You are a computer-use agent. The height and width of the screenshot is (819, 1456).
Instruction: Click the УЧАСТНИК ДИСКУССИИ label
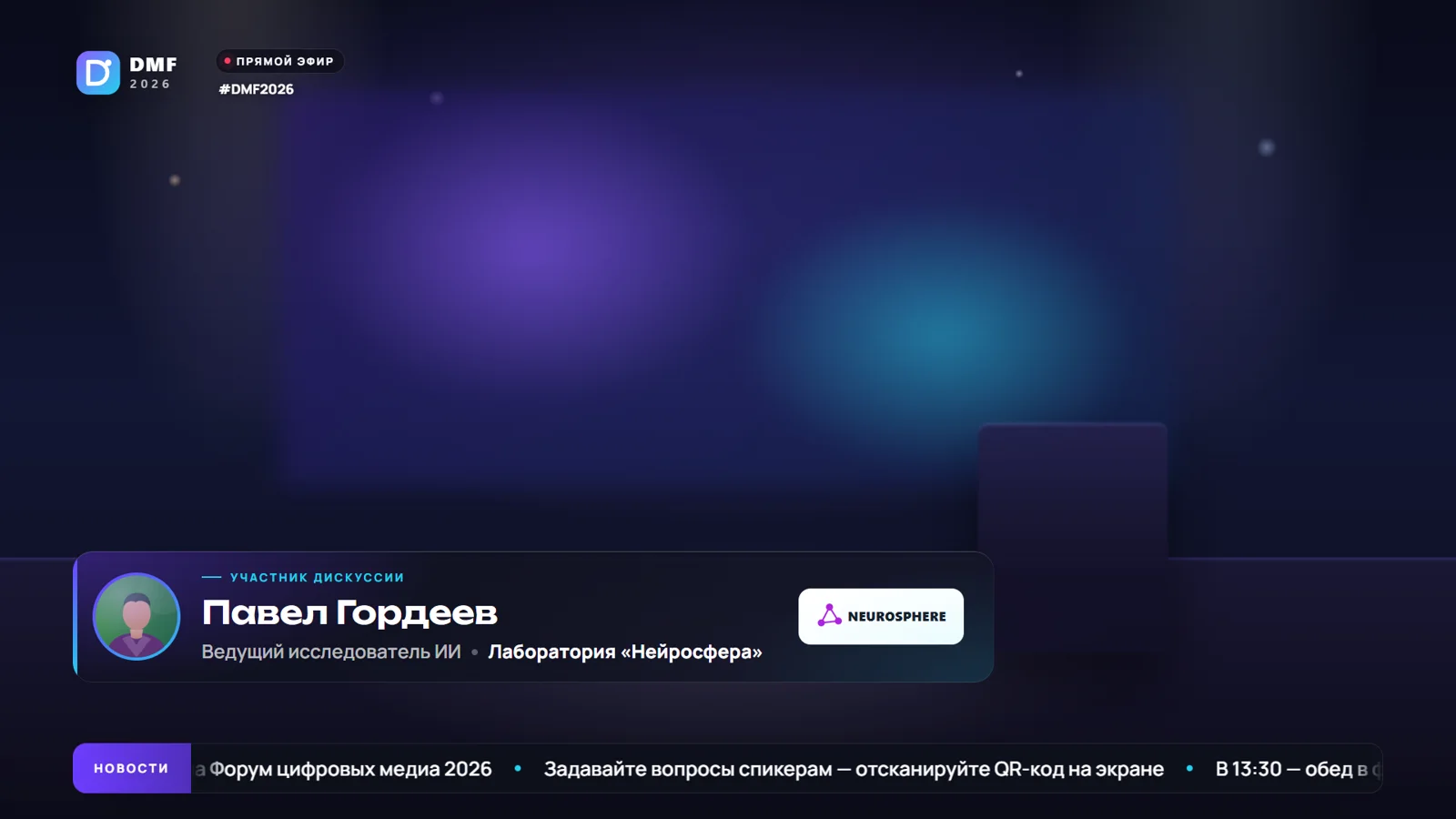[x=317, y=577]
